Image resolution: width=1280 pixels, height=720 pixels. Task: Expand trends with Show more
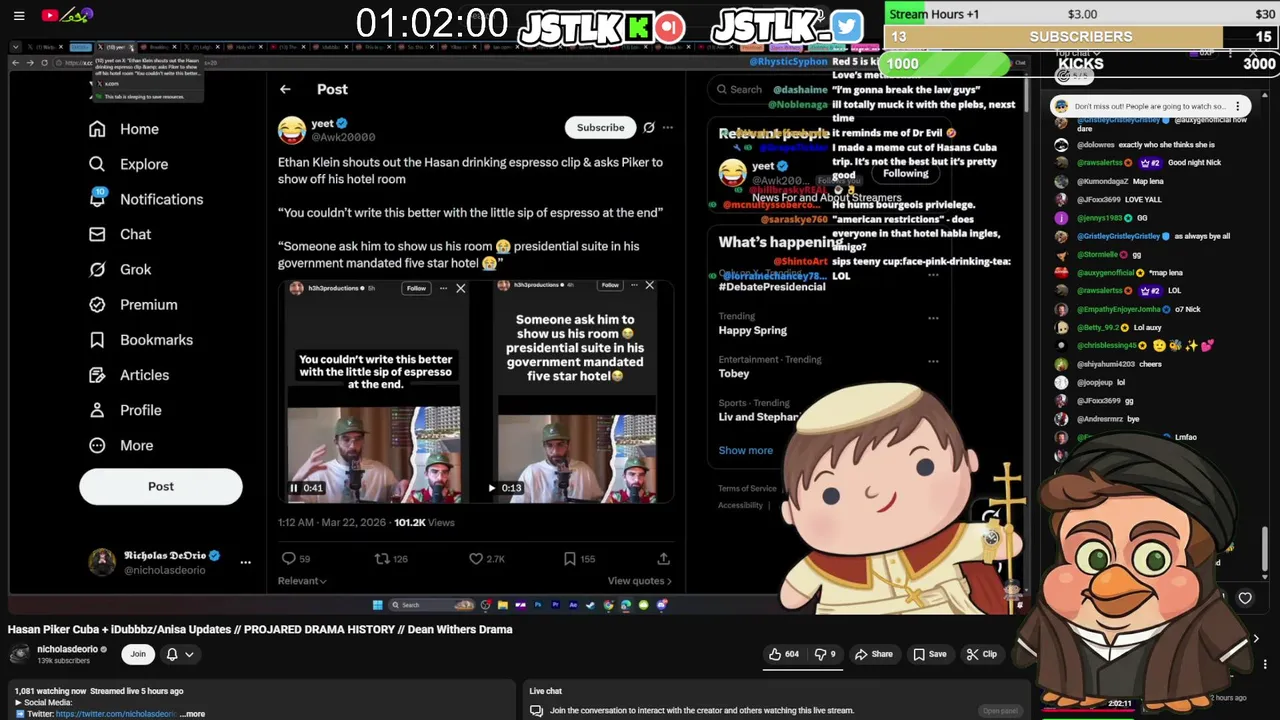pyautogui.click(x=745, y=450)
